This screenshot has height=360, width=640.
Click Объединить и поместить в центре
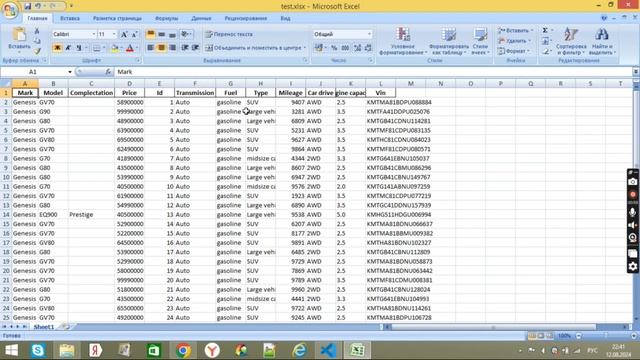pos(255,48)
